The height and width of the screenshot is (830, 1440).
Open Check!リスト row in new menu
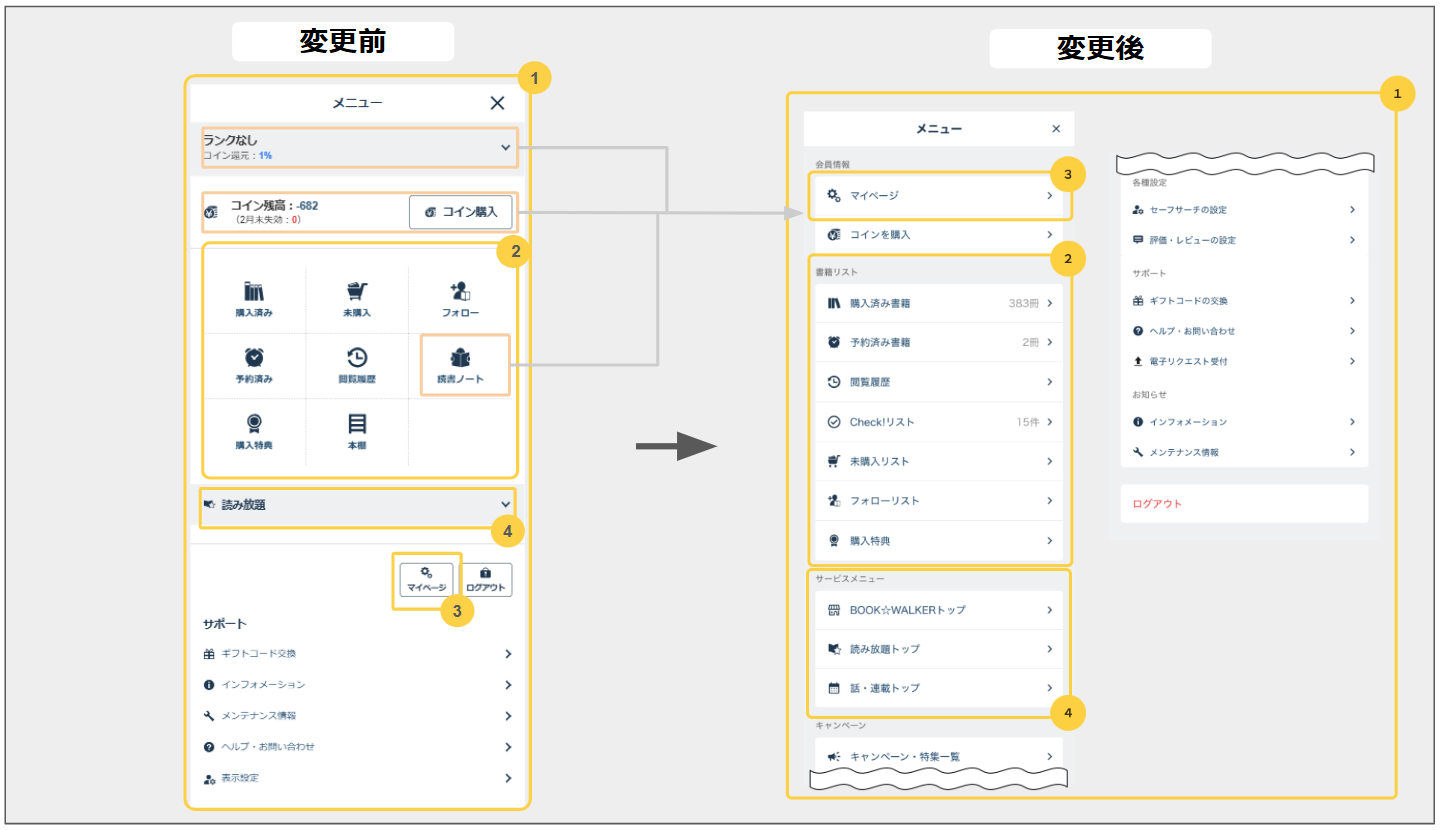pos(938,422)
